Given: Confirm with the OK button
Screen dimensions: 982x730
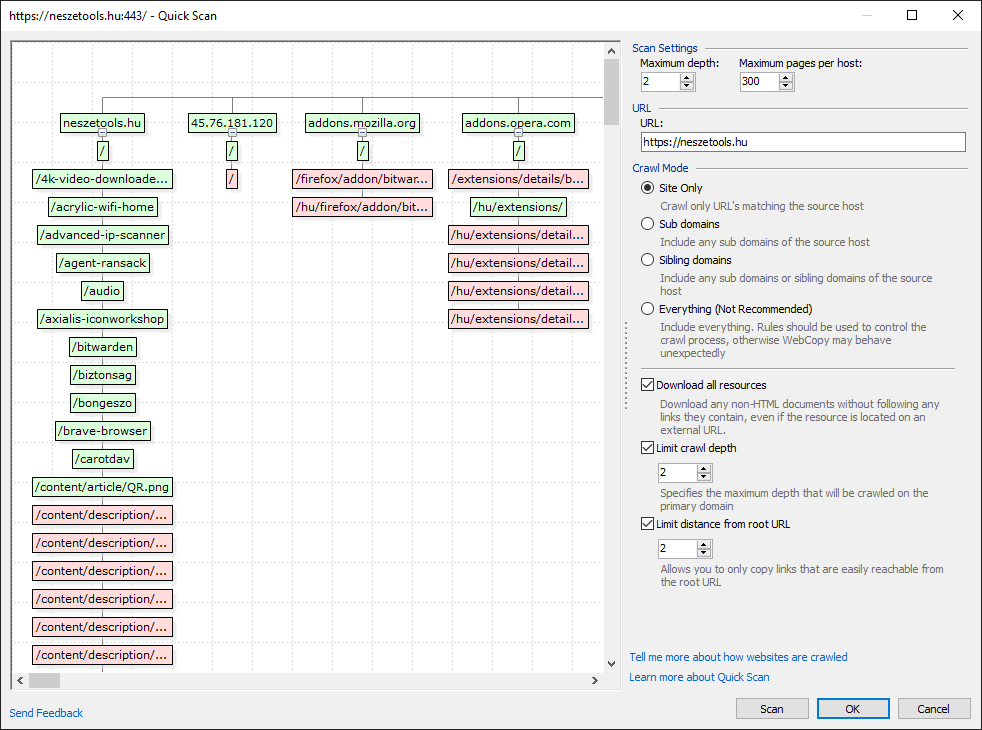Looking at the screenshot, I should (x=852, y=709).
